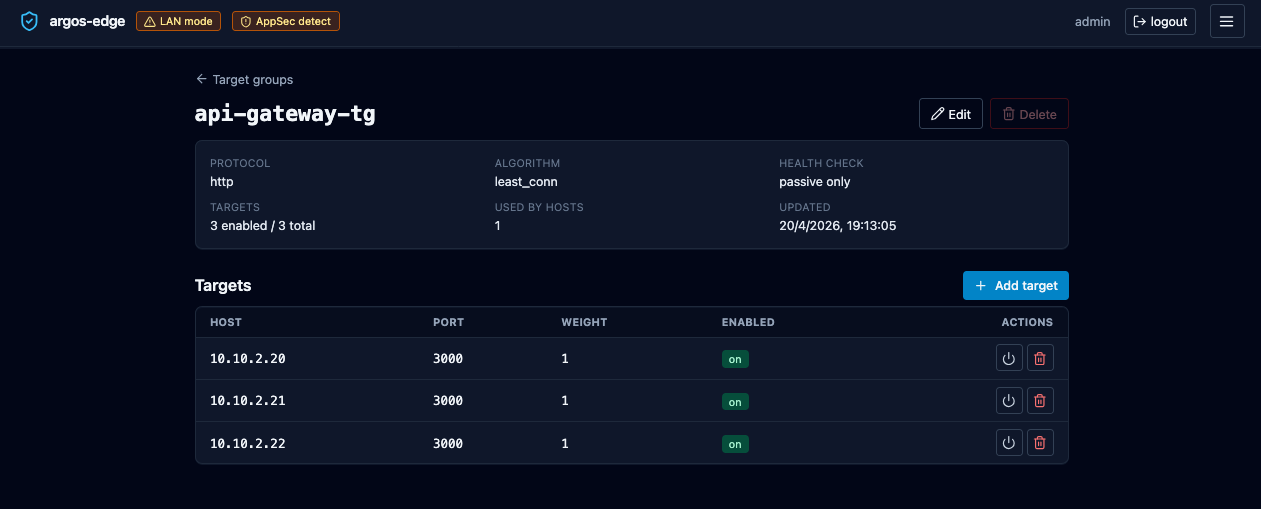Click the LAN mode warning badge

178,21
